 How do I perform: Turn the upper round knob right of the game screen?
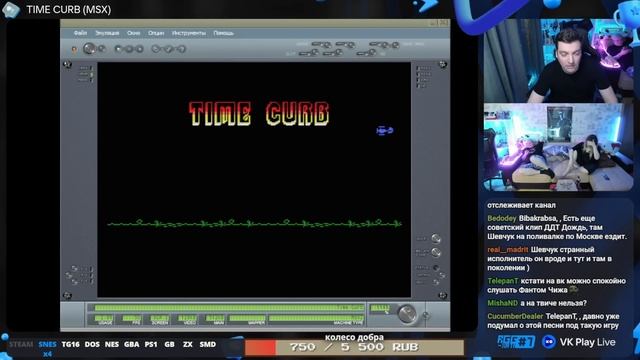pos(436,238)
